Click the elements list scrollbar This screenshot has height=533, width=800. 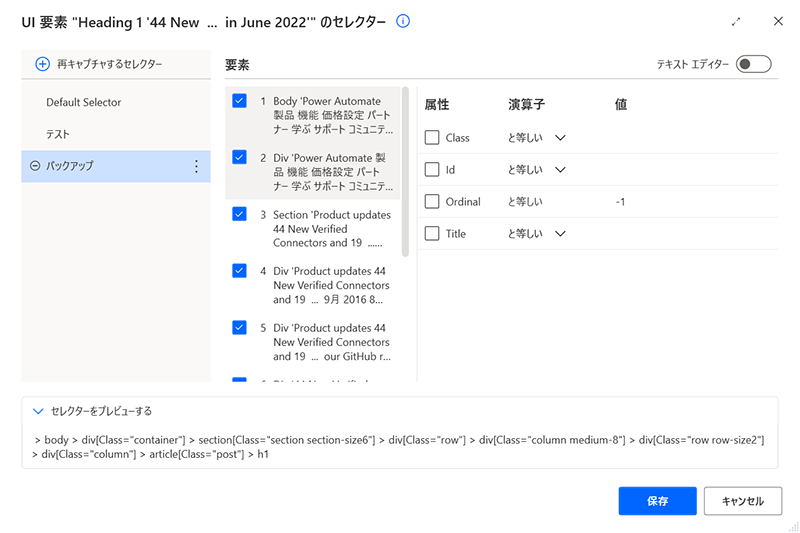(405, 170)
